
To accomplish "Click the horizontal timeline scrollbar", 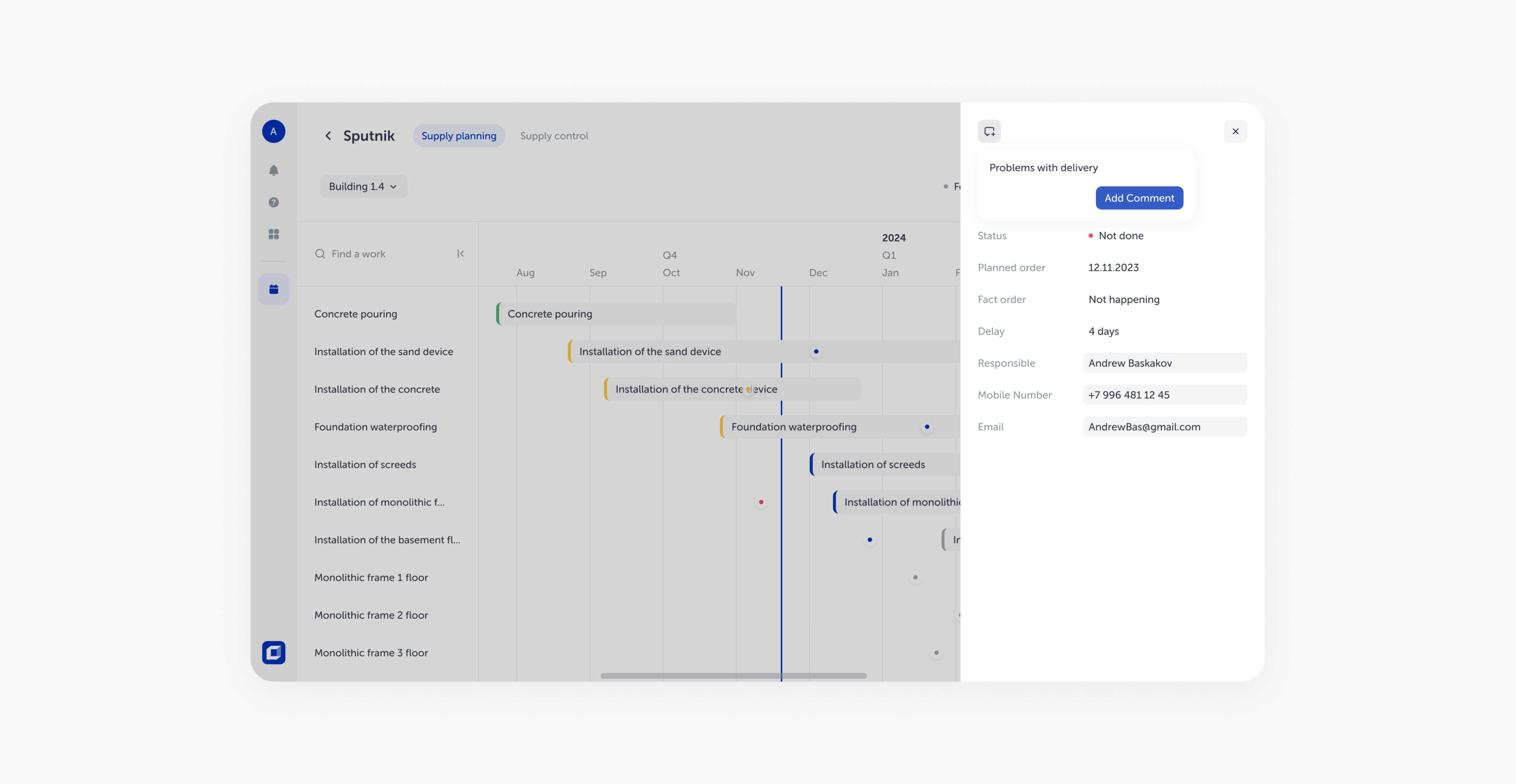I will click(733, 676).
